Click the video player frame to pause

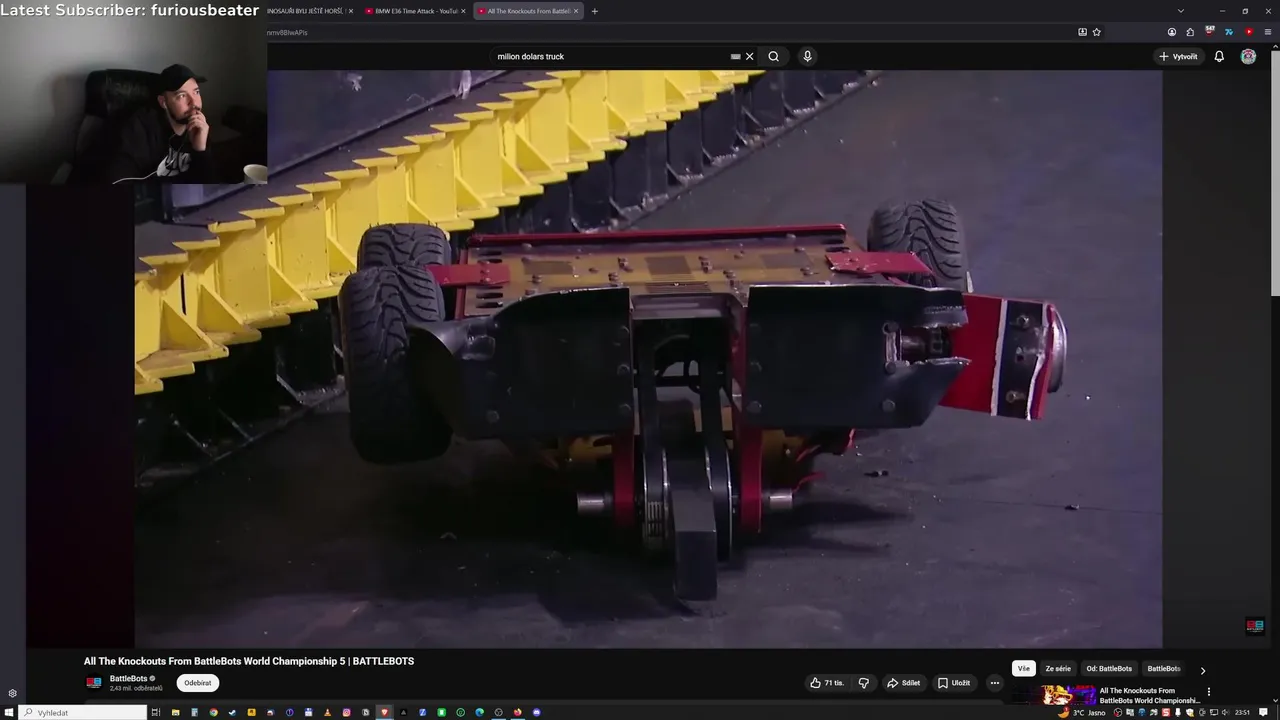tap(648, 359)
